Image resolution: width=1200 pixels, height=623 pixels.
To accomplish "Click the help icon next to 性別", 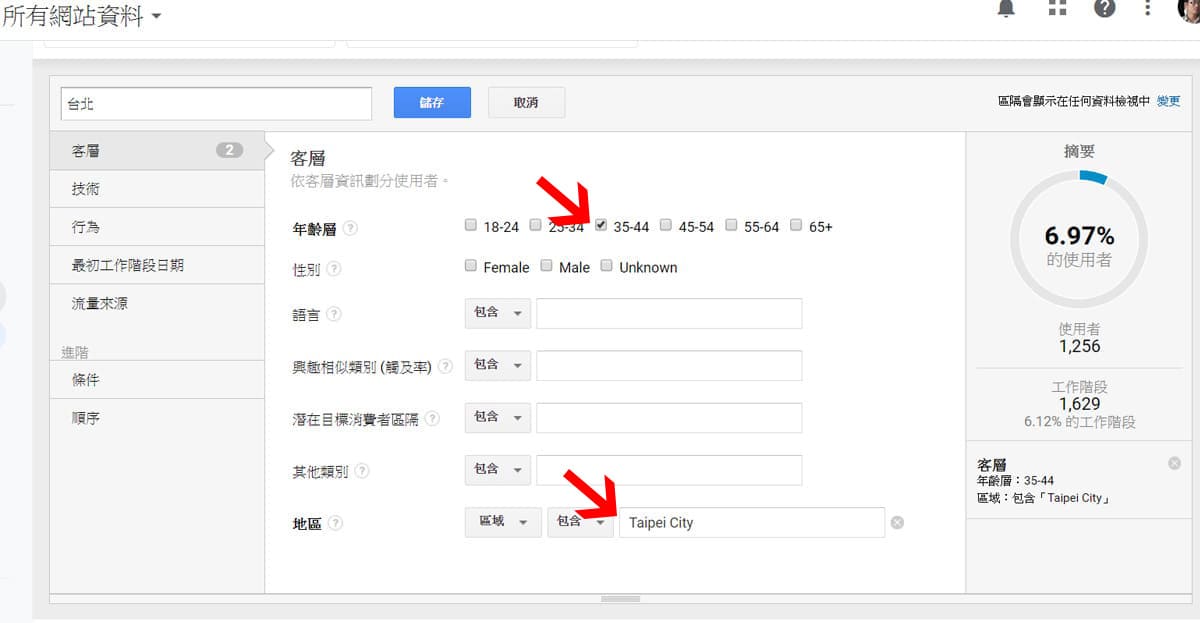I will 334,268.
